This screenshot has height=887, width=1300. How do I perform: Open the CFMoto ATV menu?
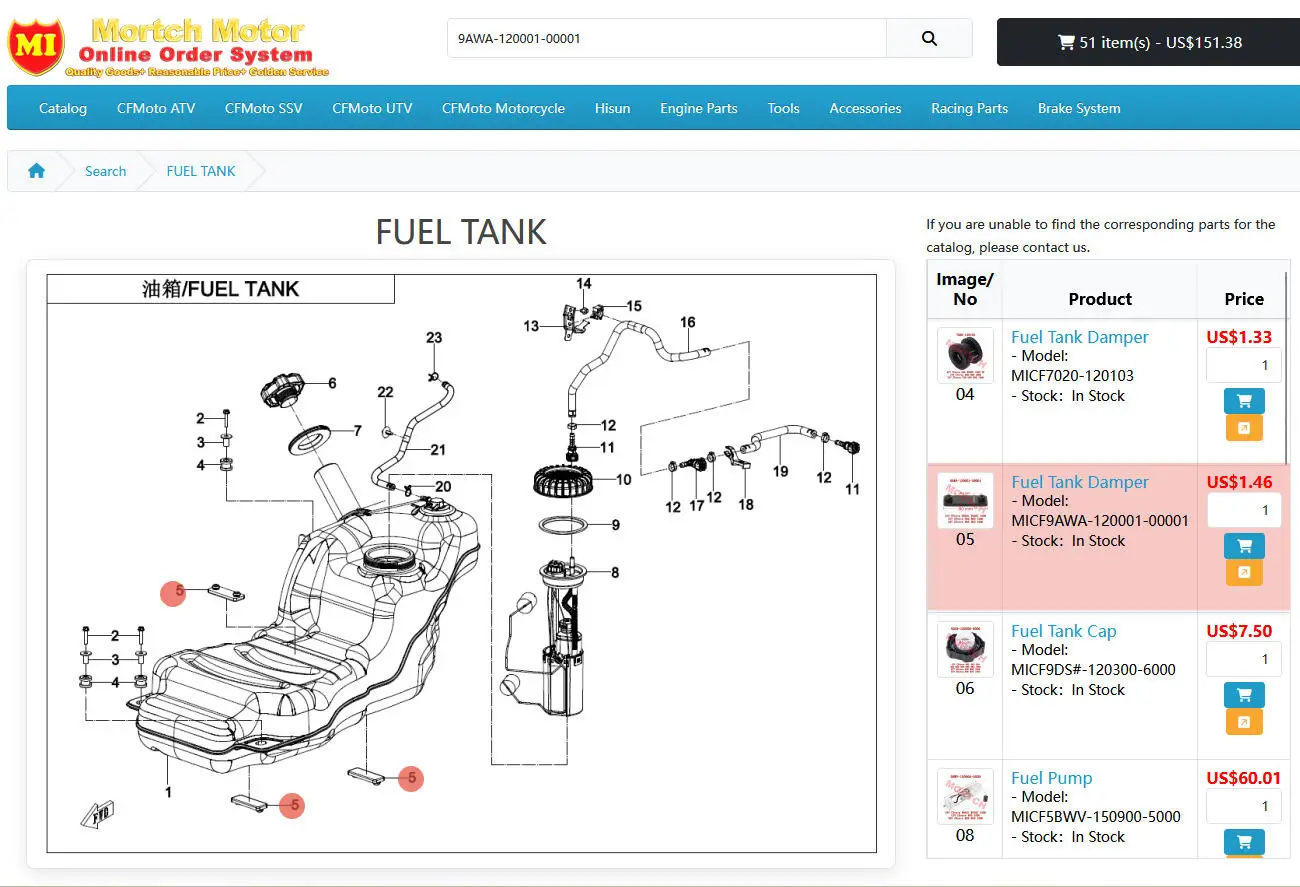(x=156, y=108)
